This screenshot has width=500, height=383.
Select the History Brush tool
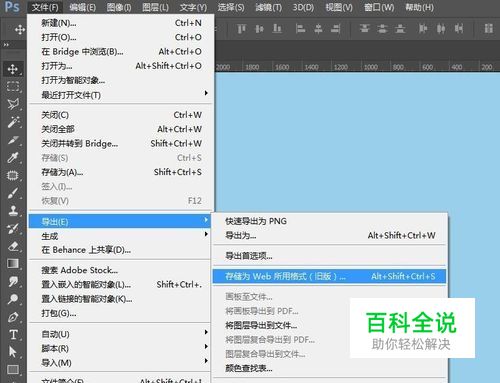[x=13, y=228]
